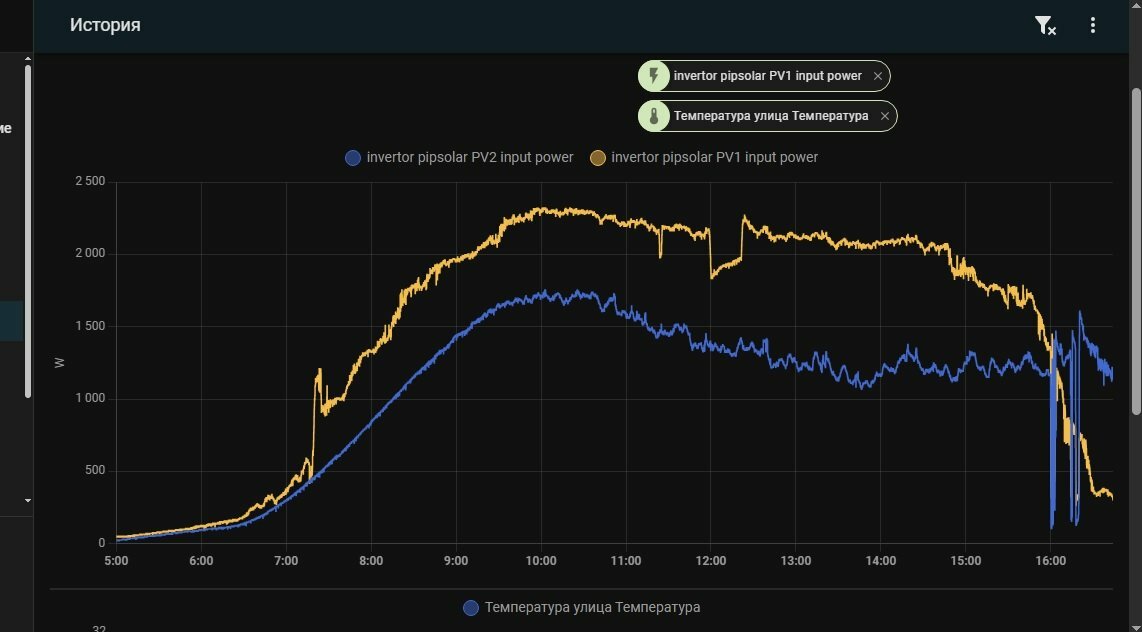Remove the Температура улица chip

(x=884, y=116)
